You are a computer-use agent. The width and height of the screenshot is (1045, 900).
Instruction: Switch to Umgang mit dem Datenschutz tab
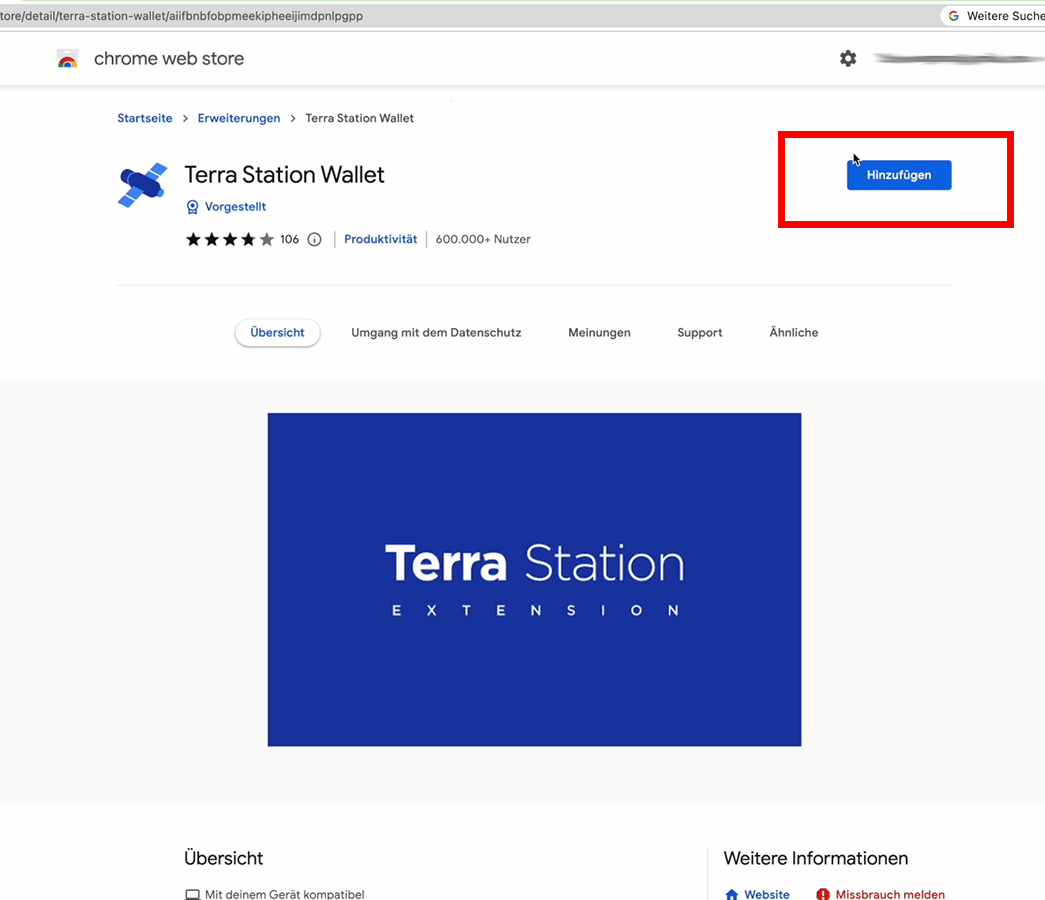point(436,333)
